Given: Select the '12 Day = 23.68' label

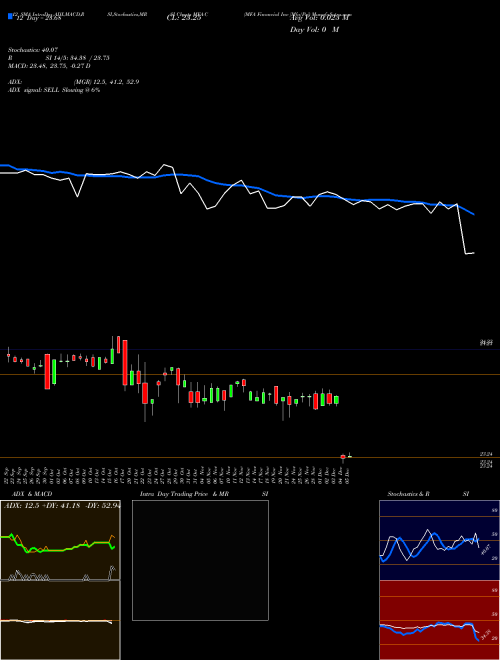Looking at the screenshot, I should [x=39, y=18].
